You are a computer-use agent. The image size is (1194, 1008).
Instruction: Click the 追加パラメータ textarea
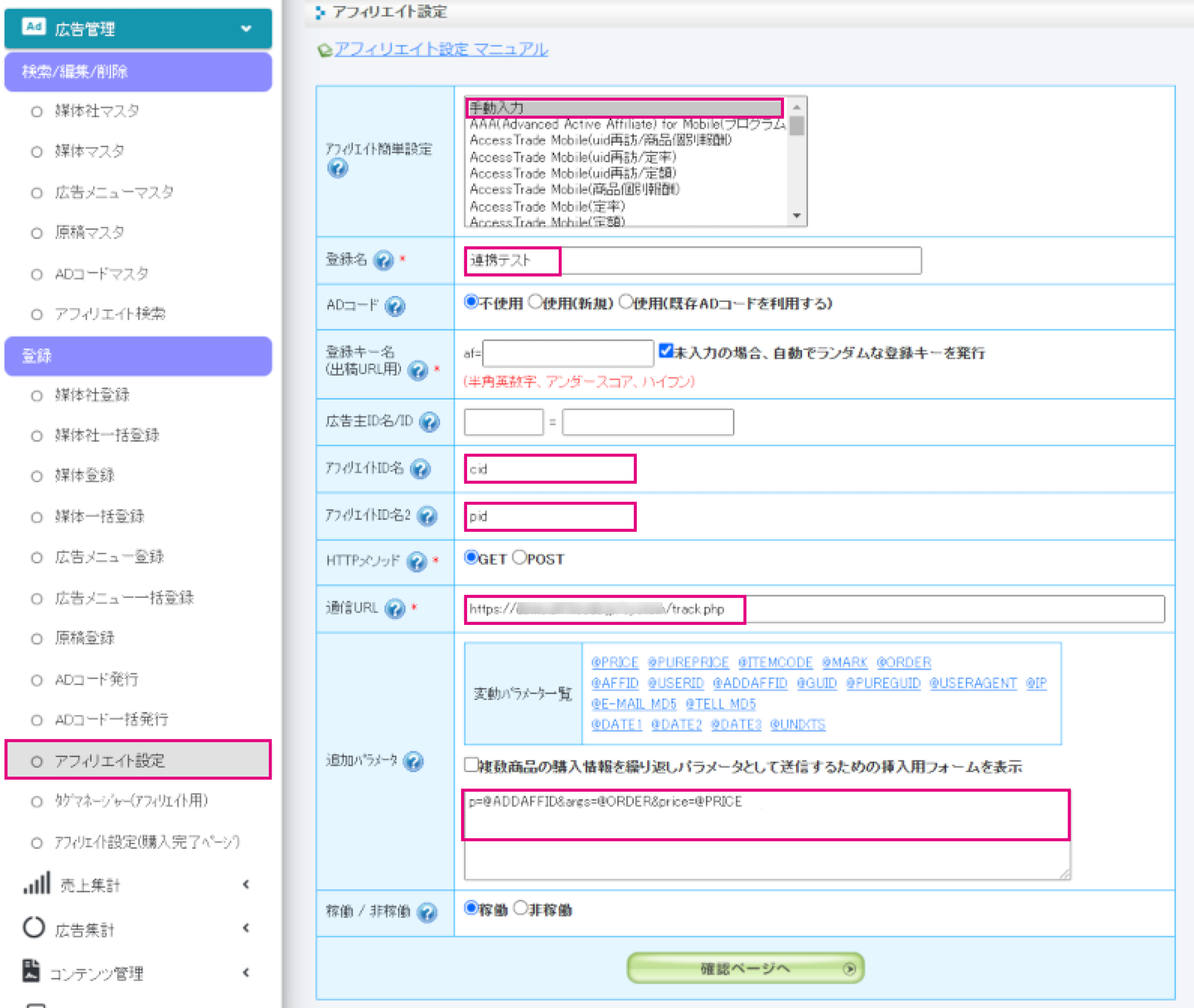click(x=767, y=834)
